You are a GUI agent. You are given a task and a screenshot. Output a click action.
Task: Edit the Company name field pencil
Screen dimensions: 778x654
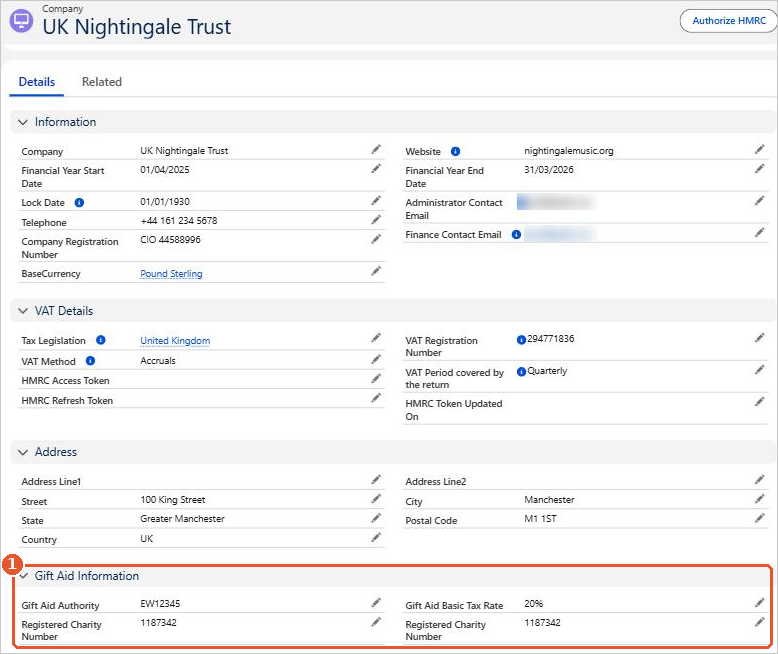(x=376, y=149)
